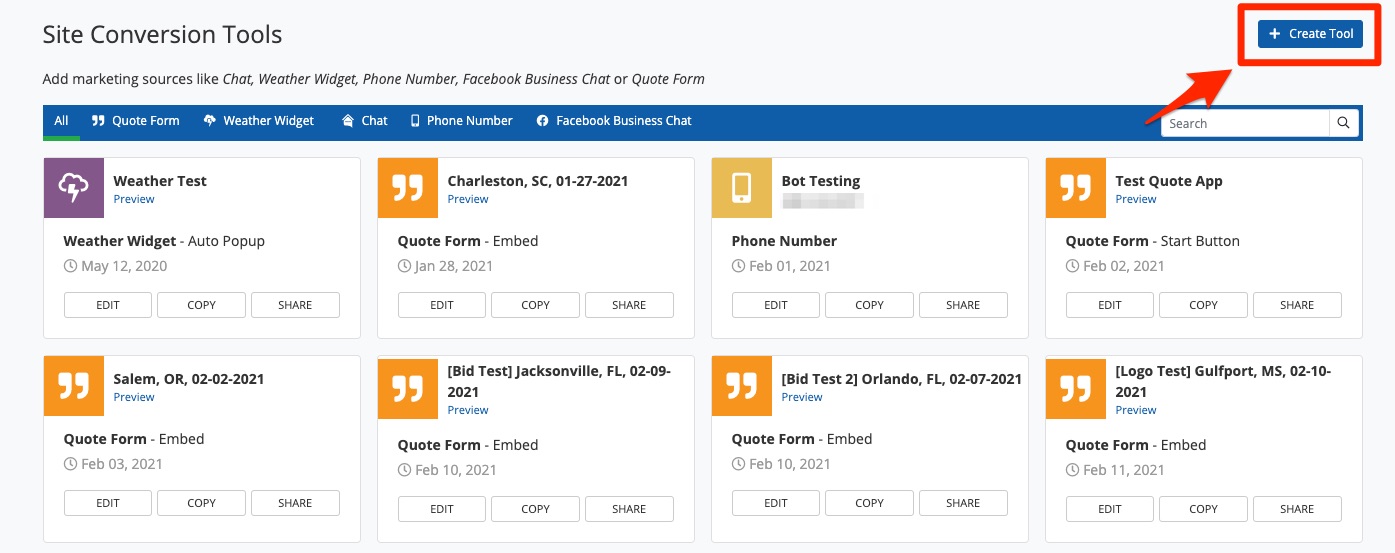1395x553 pixels.
Task: Edit the Weather Test tool
Action: 108,305
